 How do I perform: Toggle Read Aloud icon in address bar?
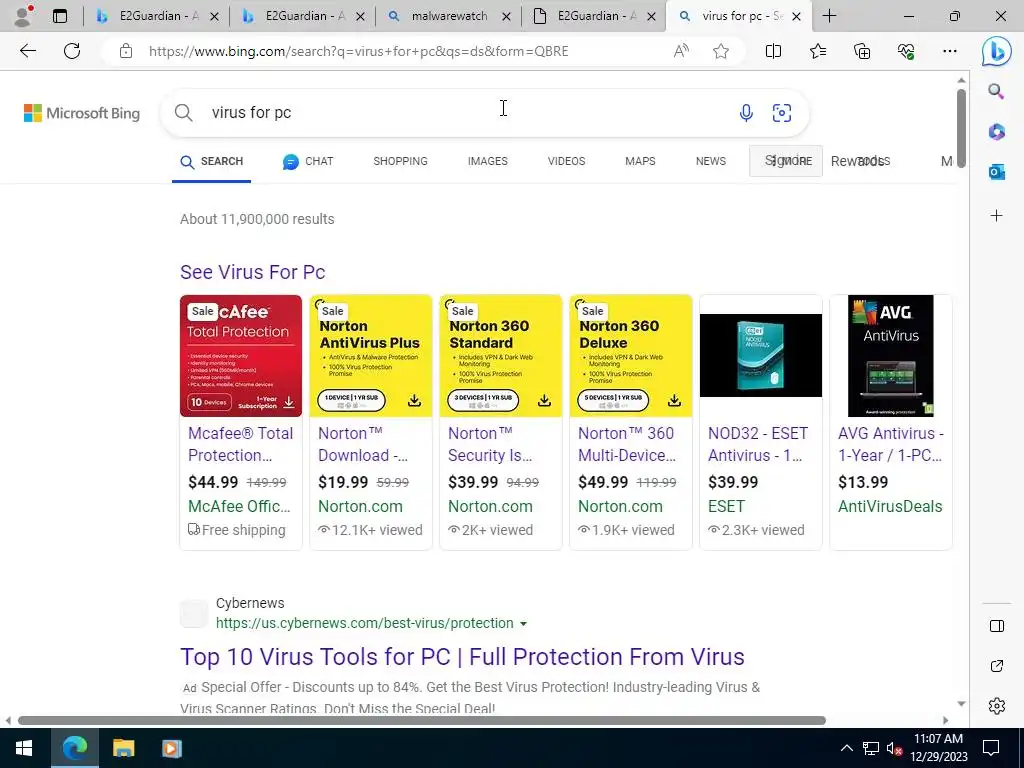pyautogui.click(x=681, y=51)
